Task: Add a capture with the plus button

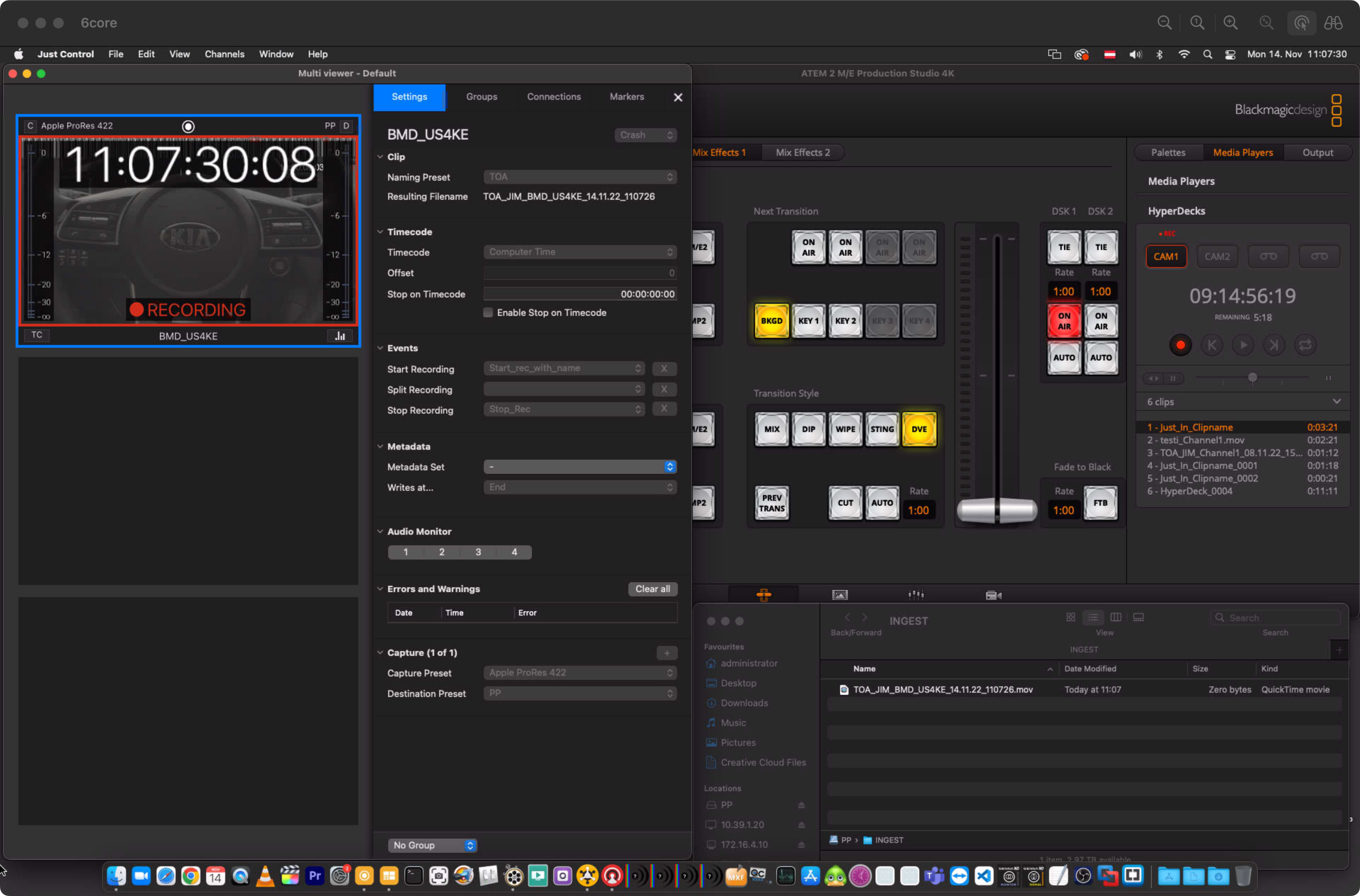Action: tap(666, 653)
